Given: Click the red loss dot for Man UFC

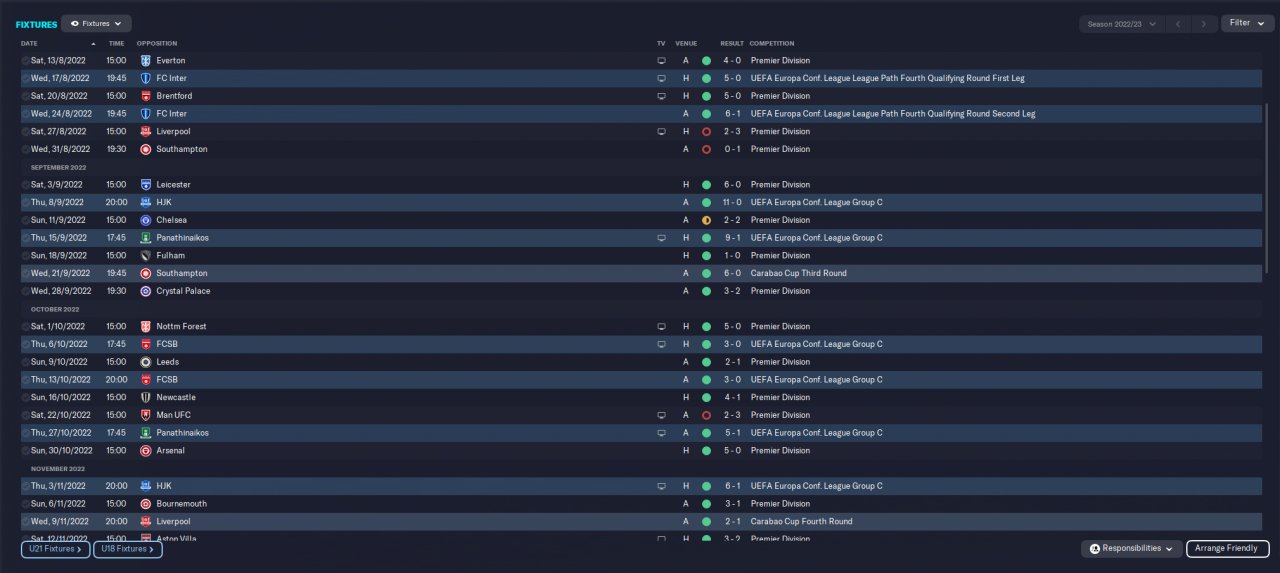Looking at the screenshot, I should (x=706, y=415).
